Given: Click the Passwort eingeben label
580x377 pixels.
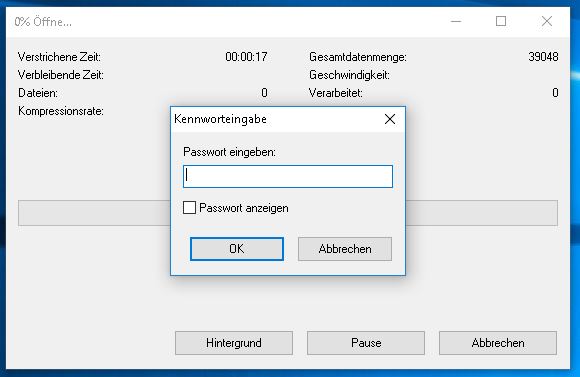Looking at the screenshot, I should click(229, 152).
